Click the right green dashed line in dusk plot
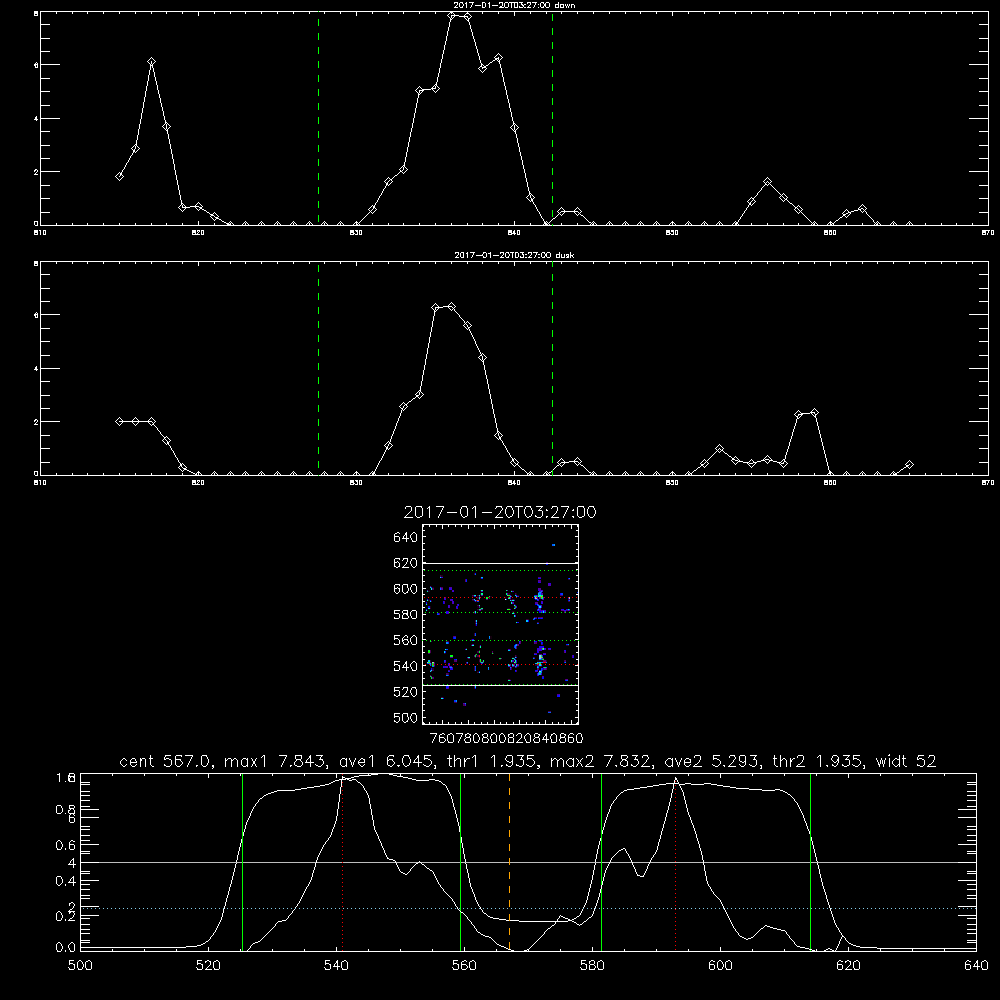The height and width of the screenshot is (1000, 1000). tap(552, 368)
